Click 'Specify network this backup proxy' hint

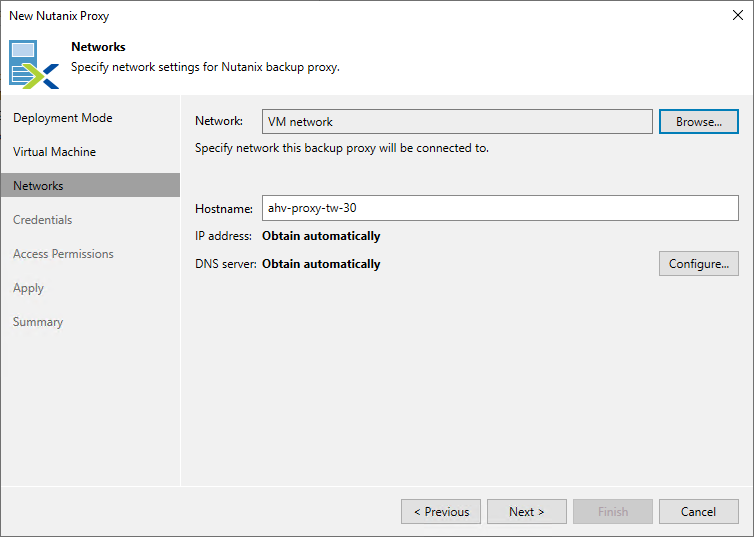pyautogui.click(x=342, y=148)
